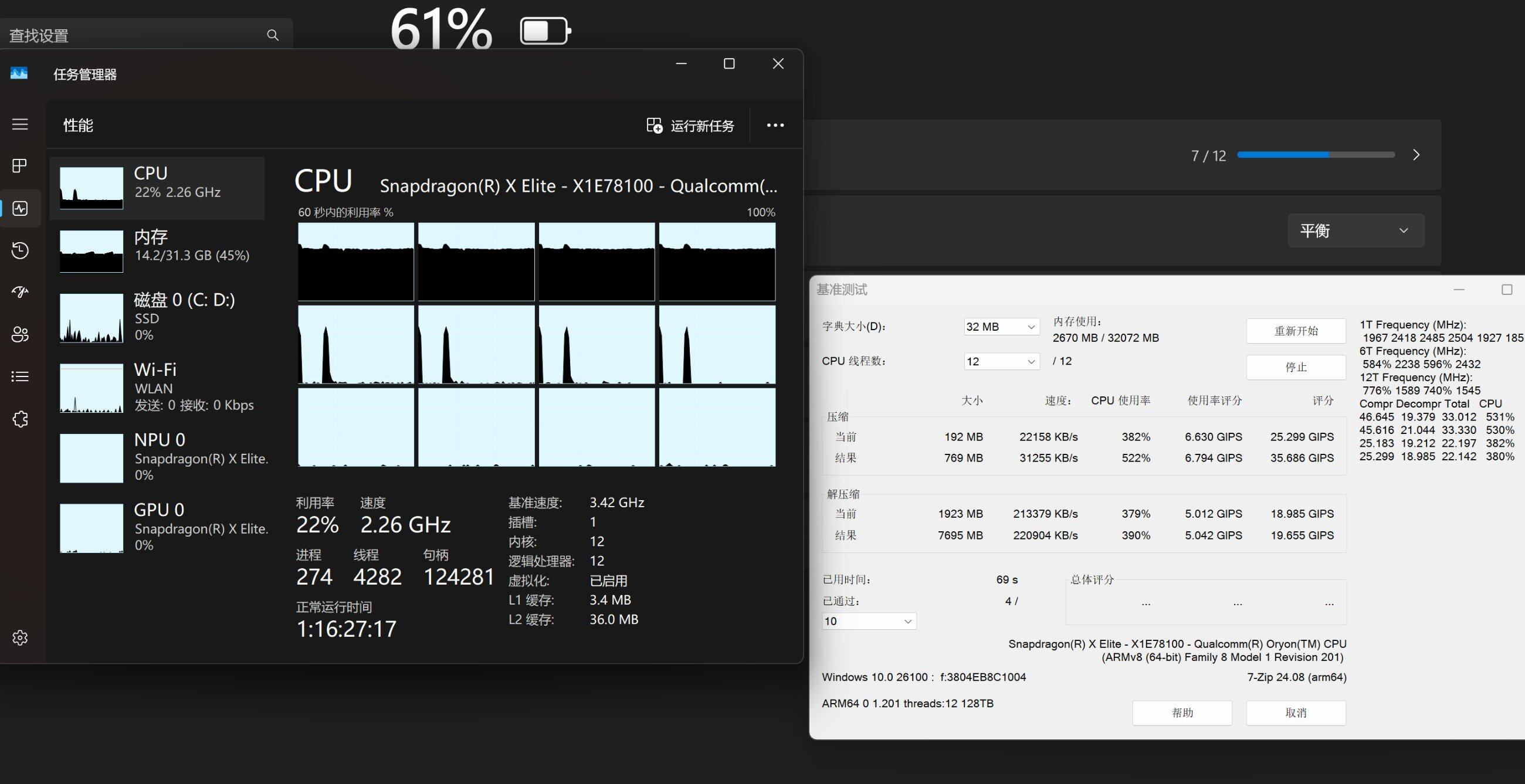Click utilization value 22%
The height and width of the screenshot is (784, 1525).
tap(317, 524)
